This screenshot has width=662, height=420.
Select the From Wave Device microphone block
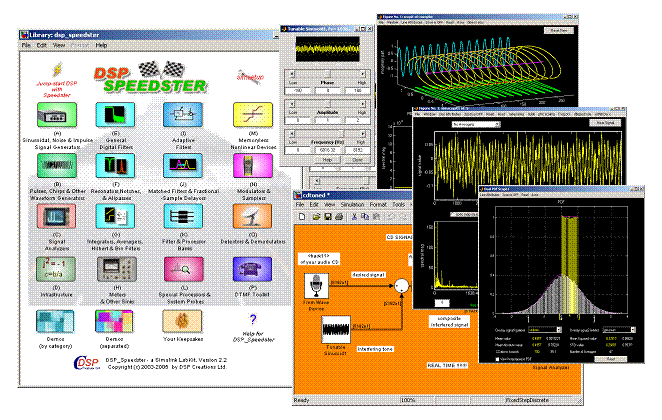[x=317, y=286]
